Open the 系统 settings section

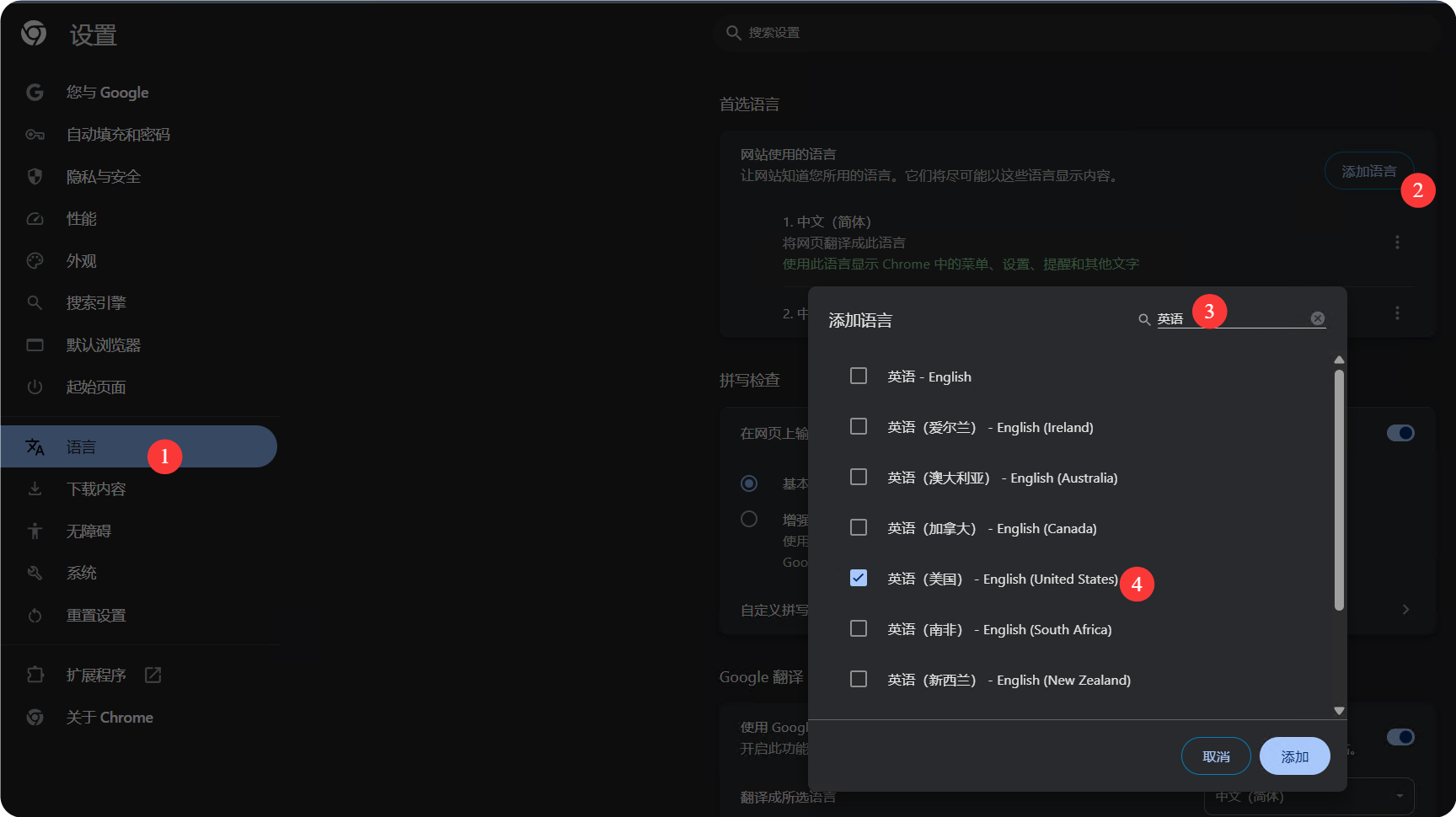[139, 573]
